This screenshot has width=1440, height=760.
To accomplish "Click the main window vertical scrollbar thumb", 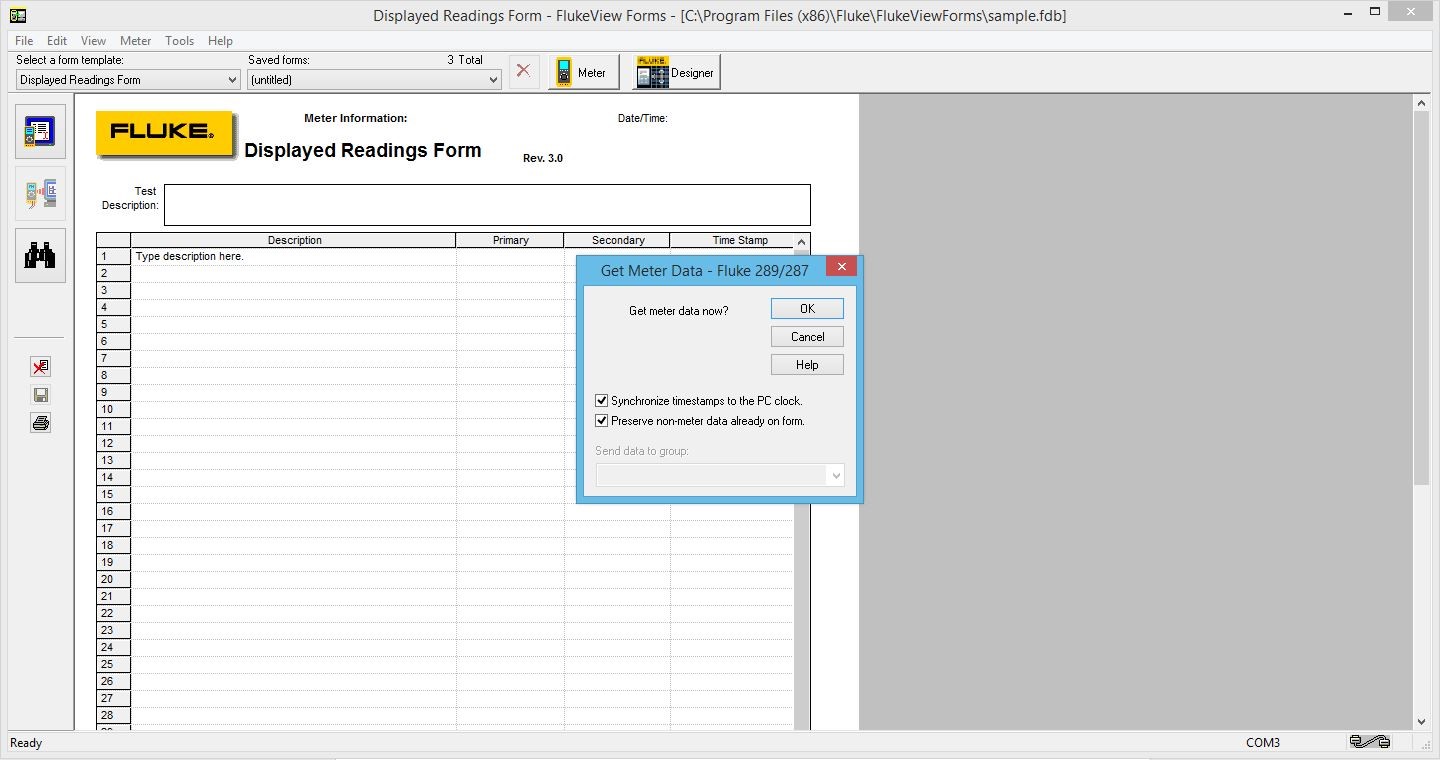I will 1422,298.
